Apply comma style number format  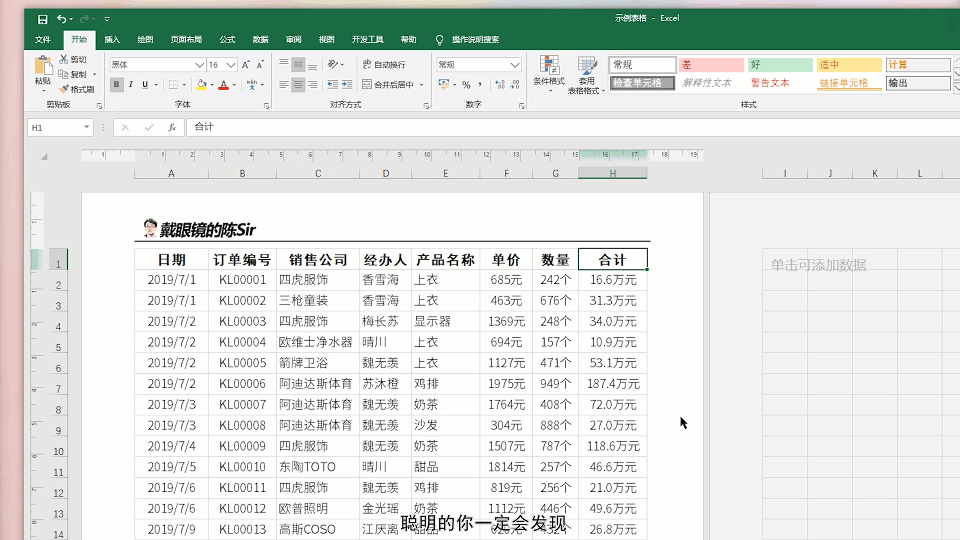(x=480, y=84)
